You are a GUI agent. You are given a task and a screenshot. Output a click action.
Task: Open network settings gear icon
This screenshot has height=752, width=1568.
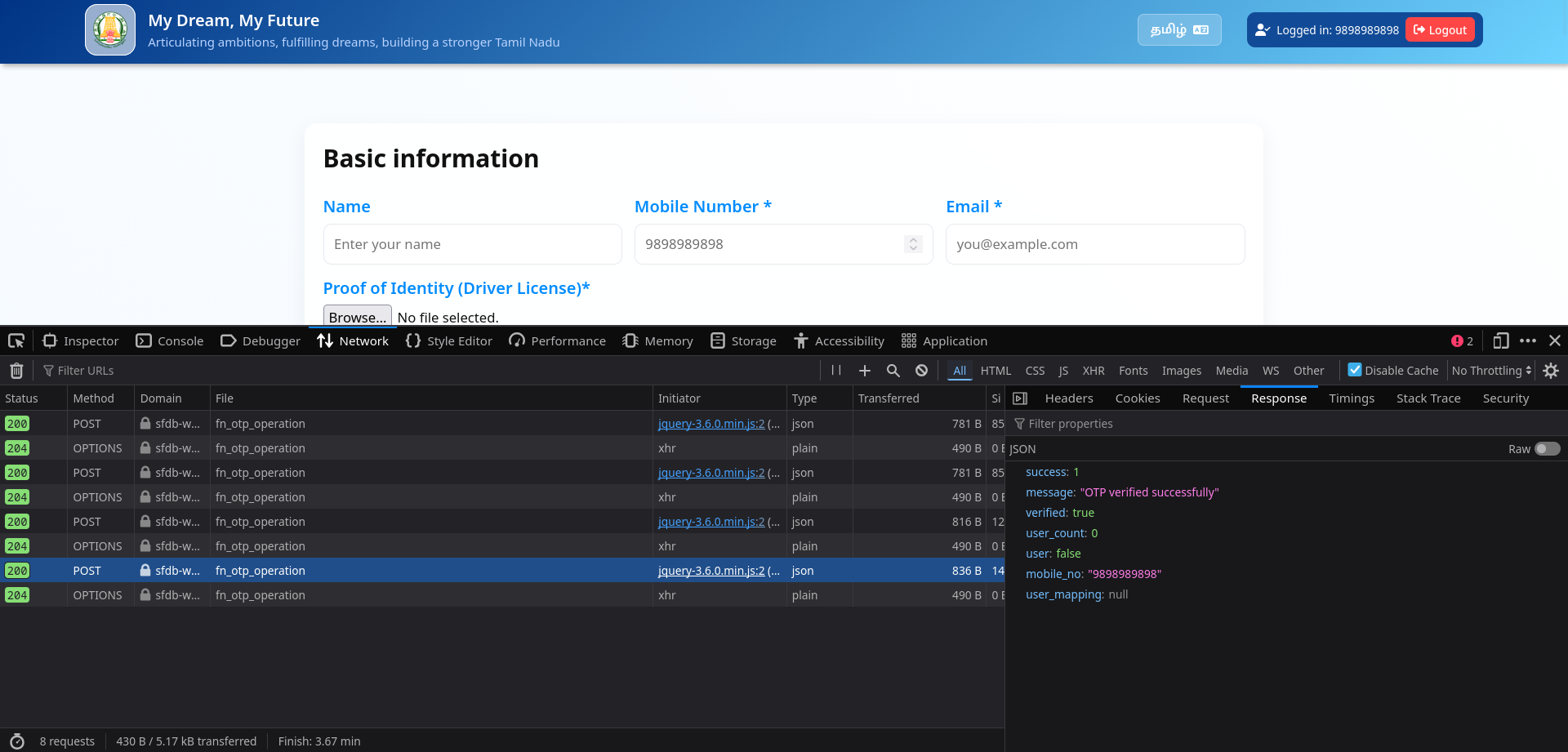point(1551,371)
